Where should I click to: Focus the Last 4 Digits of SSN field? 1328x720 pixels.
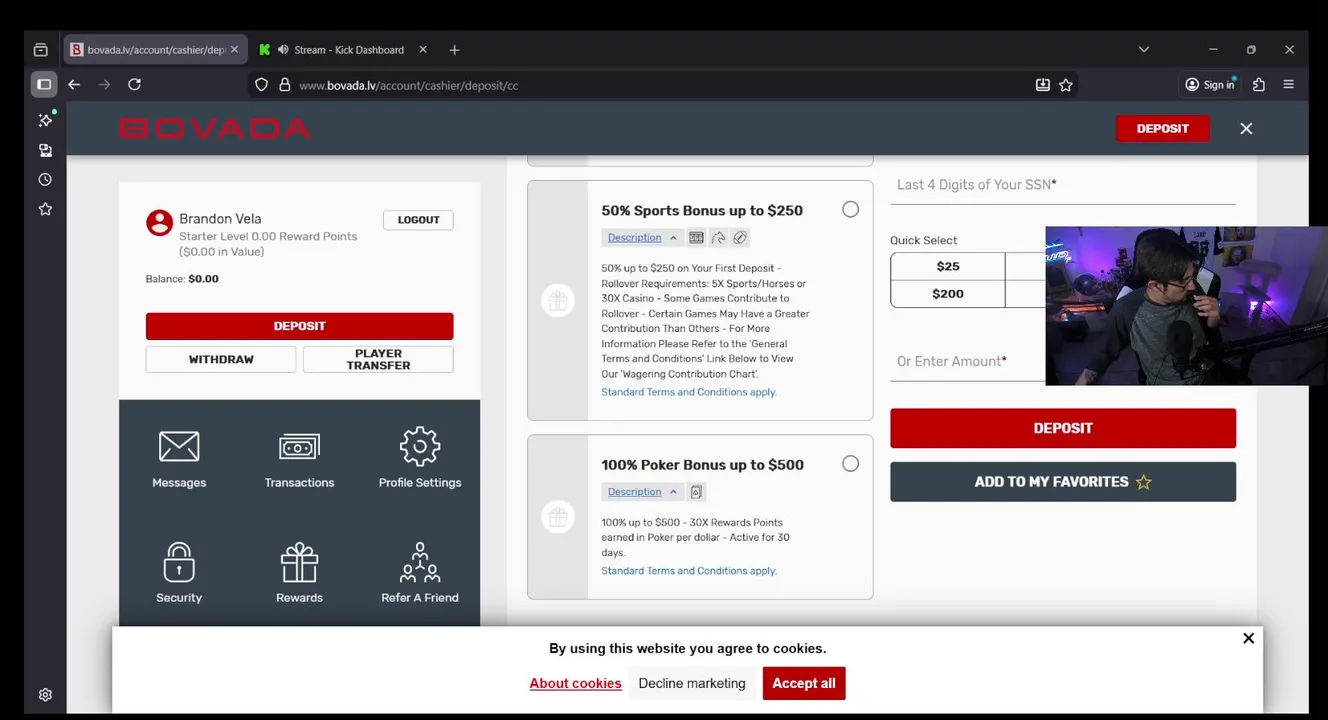tap(1063, 185)
